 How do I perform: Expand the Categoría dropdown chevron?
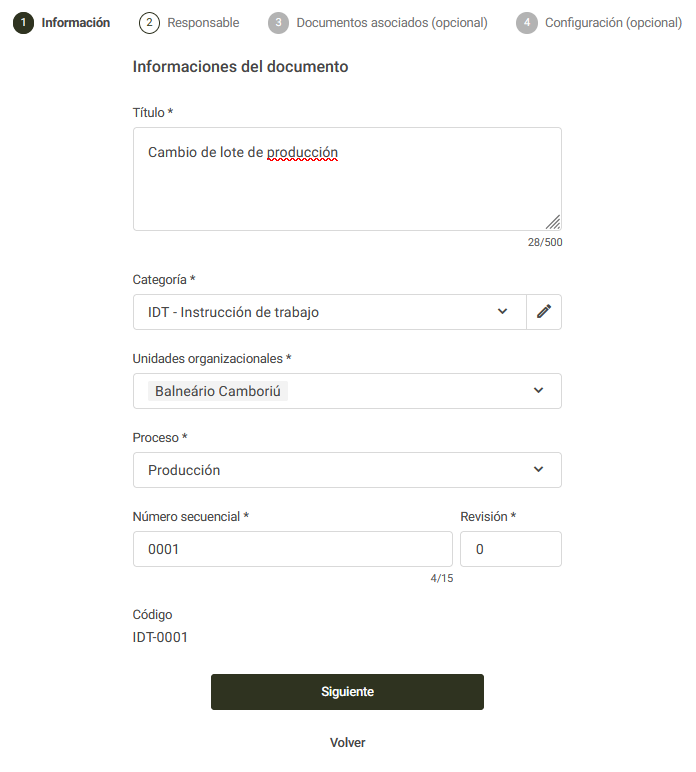(x=502, y=312)
